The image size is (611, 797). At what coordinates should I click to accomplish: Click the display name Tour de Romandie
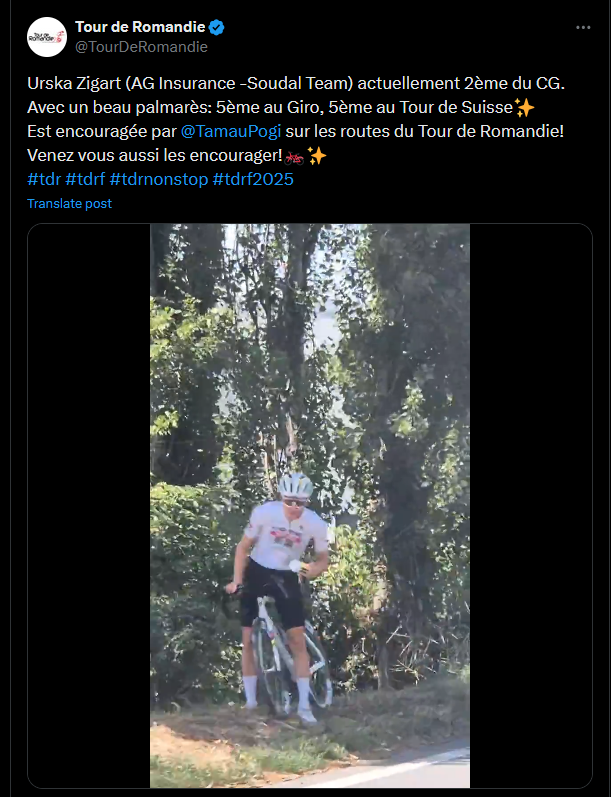[138, 27]
